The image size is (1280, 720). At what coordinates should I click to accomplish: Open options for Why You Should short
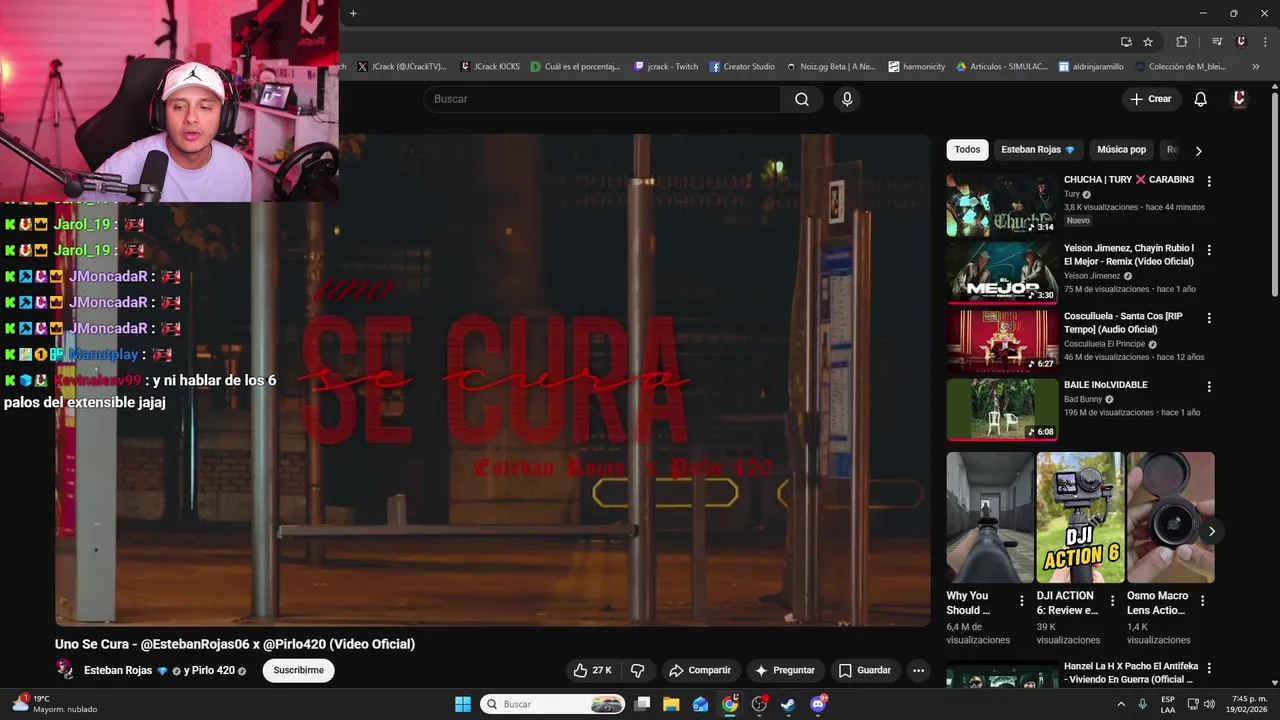(1022, 601)
